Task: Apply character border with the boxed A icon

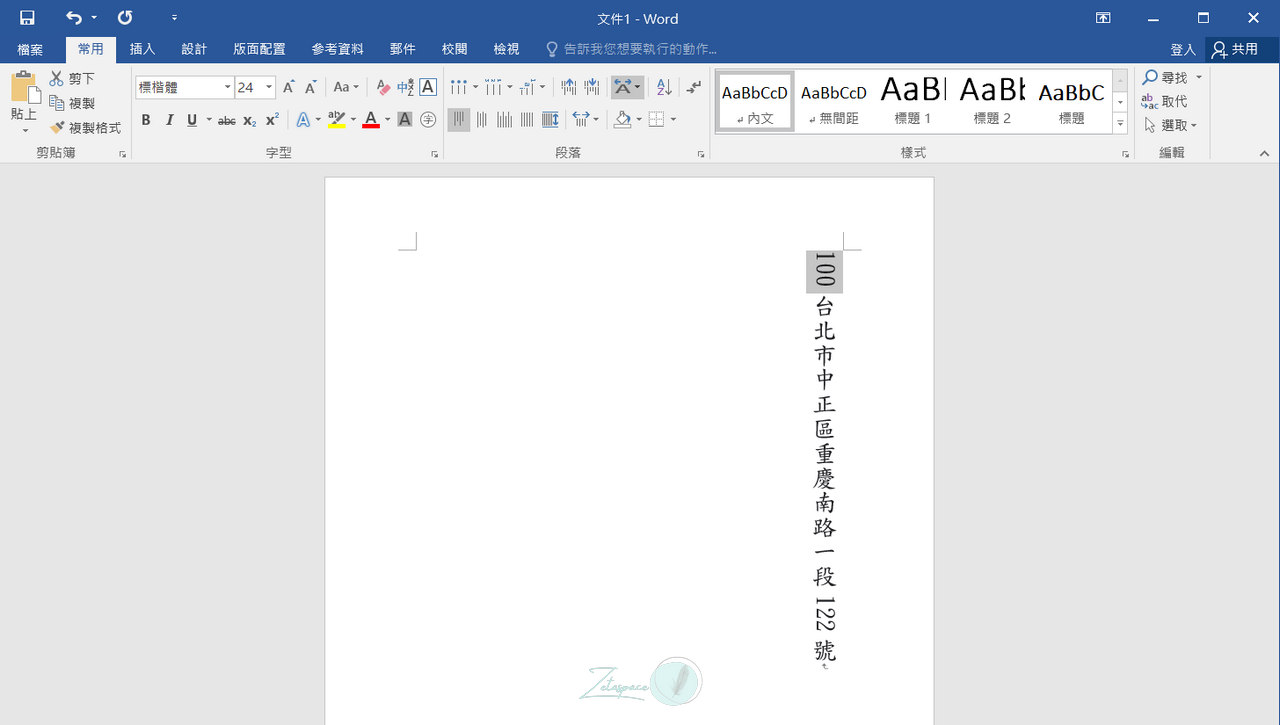Action: pos(428,87)
